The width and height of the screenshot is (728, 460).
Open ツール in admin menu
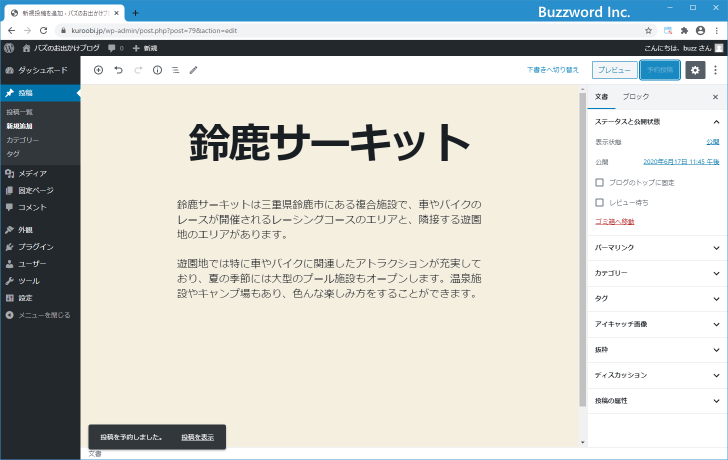click(40, 281)
